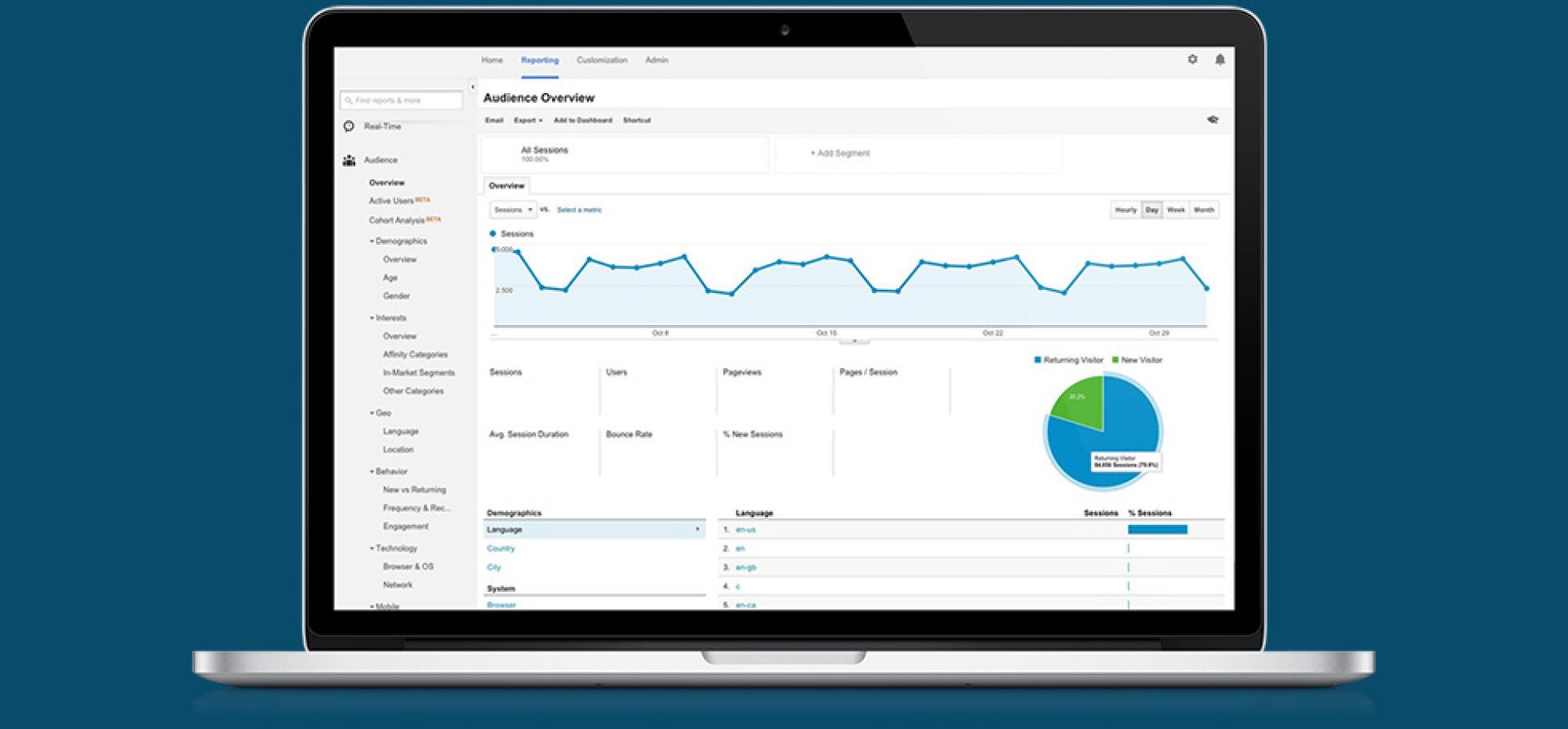Click the Real-Time clock icon in sidebar
The image size is (1568, 729).
tap(349, 127)
